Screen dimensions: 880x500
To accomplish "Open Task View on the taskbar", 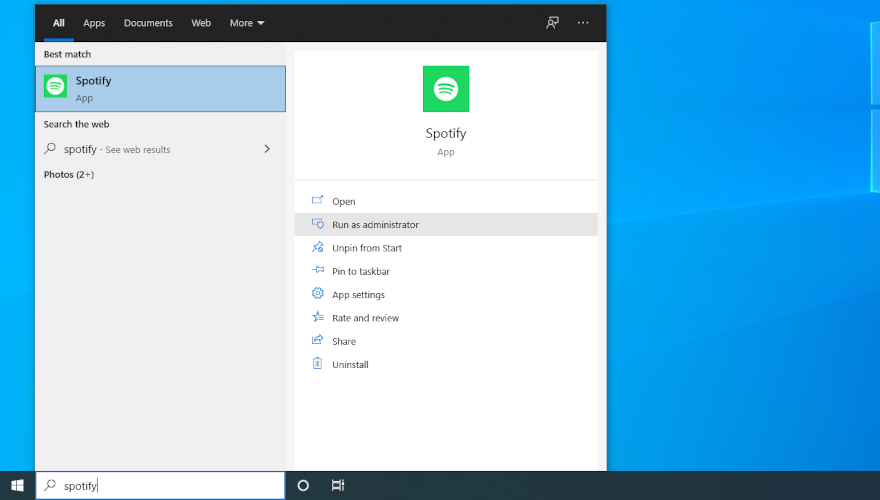I will [337, 485].
